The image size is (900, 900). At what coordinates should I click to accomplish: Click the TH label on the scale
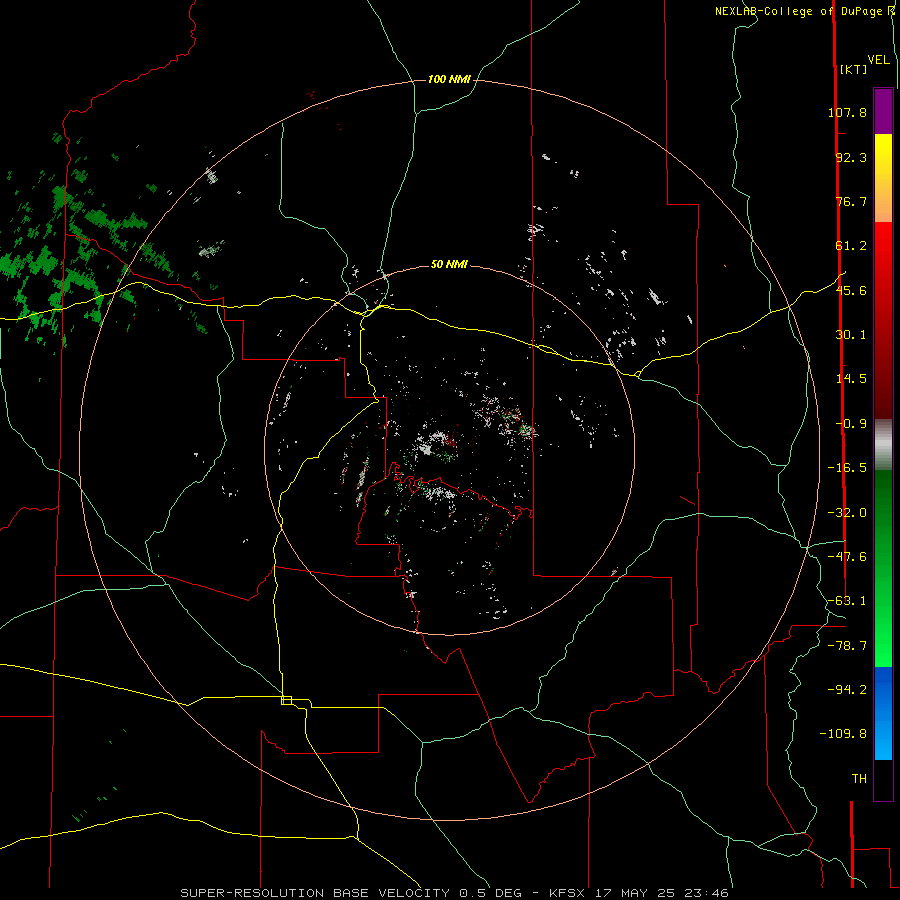pos(859,779)
